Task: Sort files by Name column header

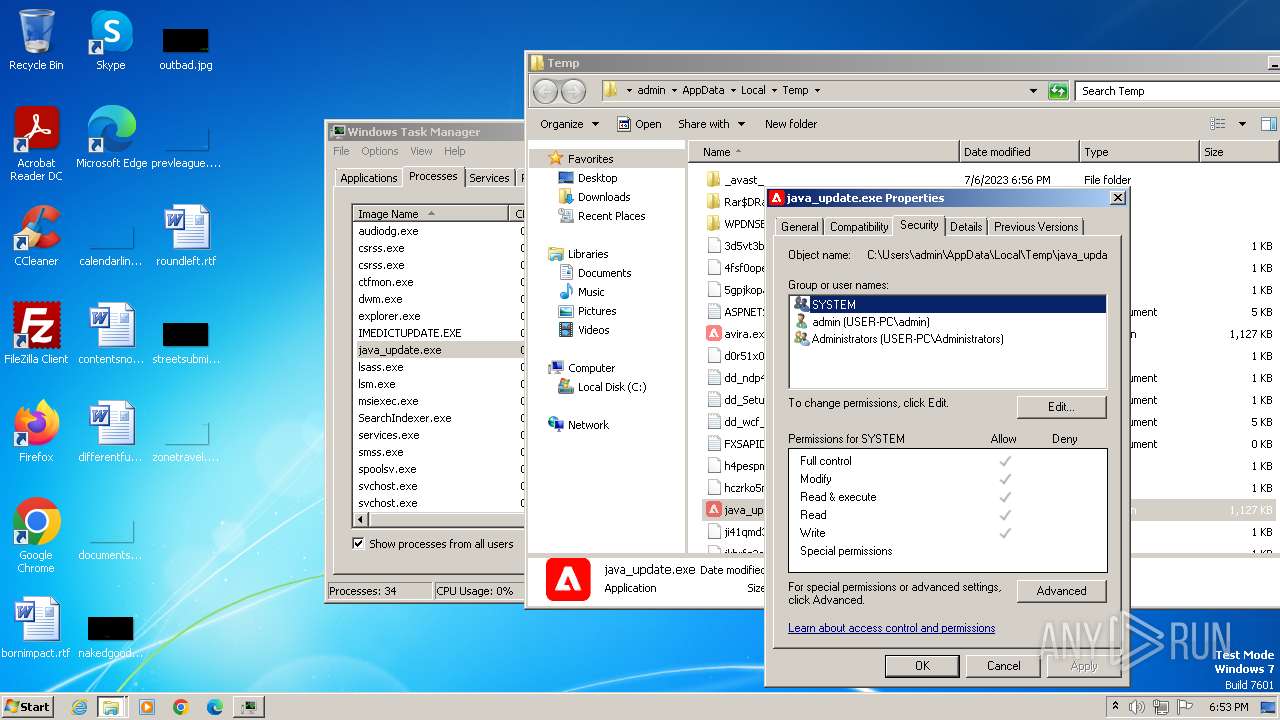Action: coord(823,152)
